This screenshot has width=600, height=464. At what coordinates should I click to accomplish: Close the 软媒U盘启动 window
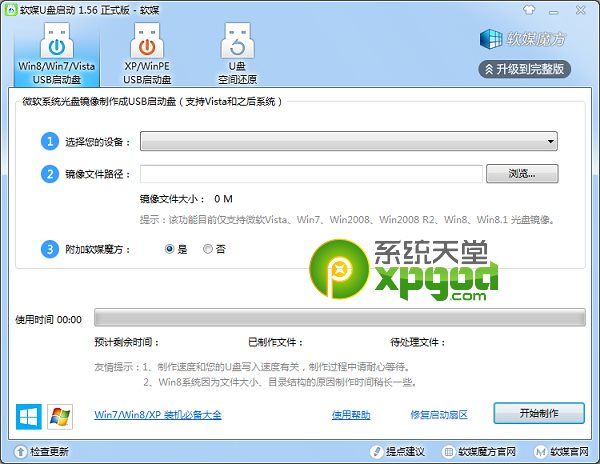(580, 10)
